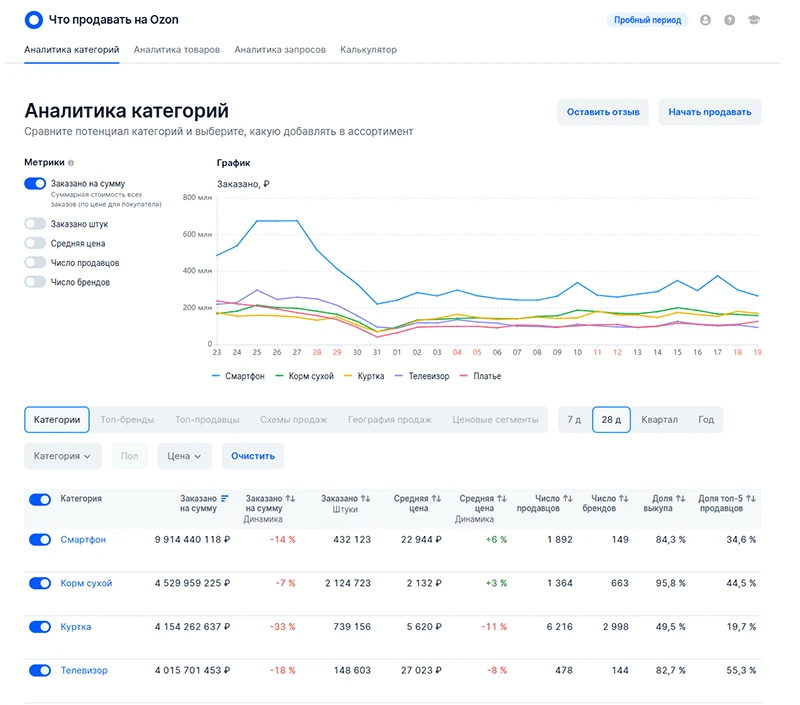Enable Средняя цена metric toggle
Screen dimensions: 800x705
click(35, 243)
